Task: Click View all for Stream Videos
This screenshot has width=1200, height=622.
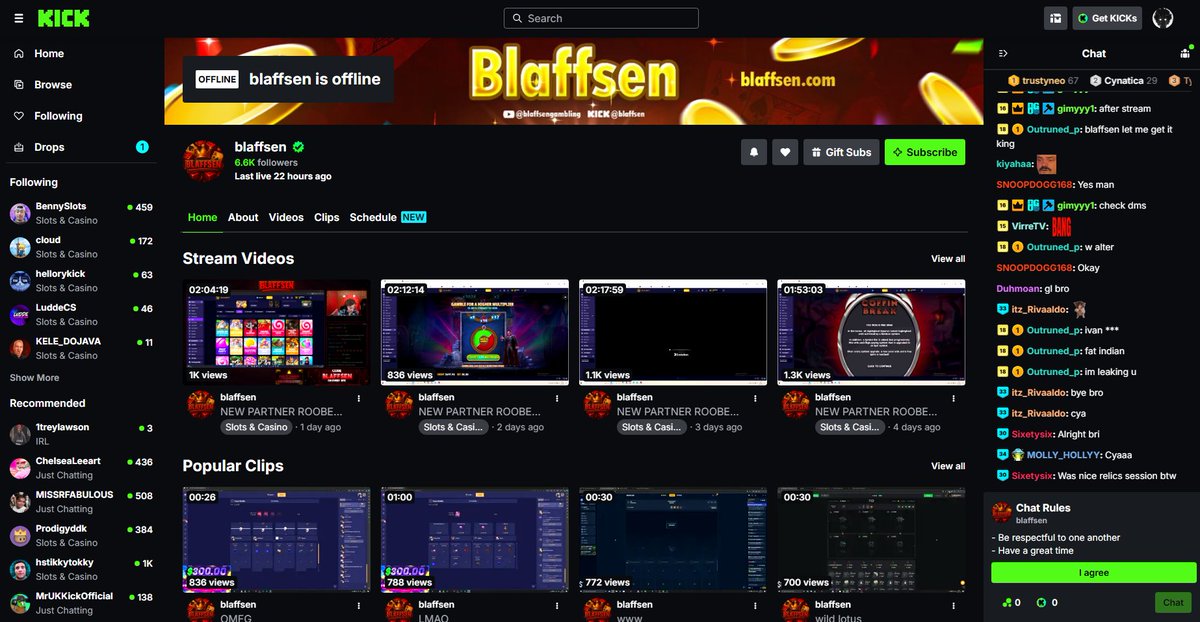Action: click(948, 259)
